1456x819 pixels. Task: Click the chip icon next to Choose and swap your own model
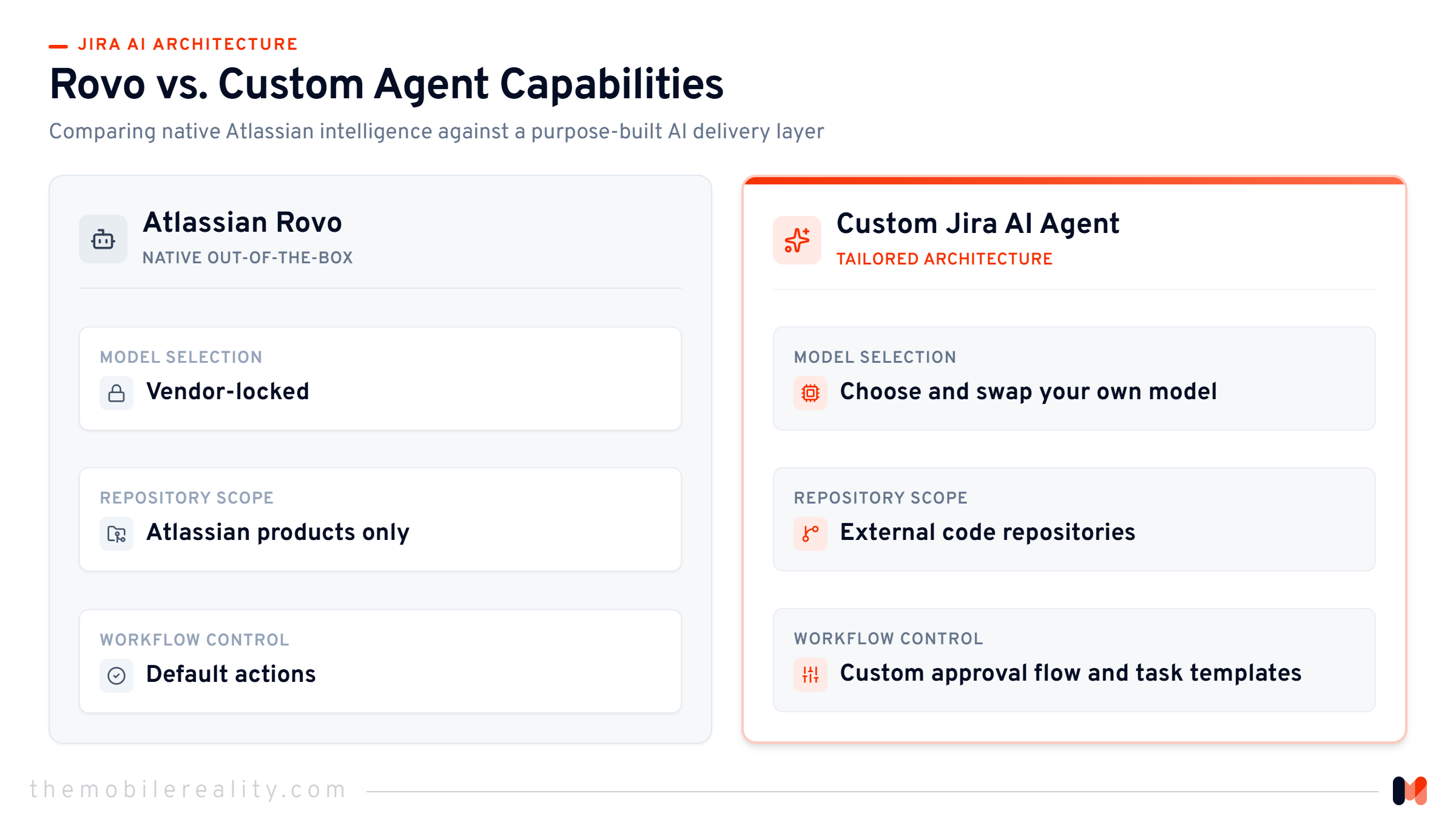click(811, 393)
